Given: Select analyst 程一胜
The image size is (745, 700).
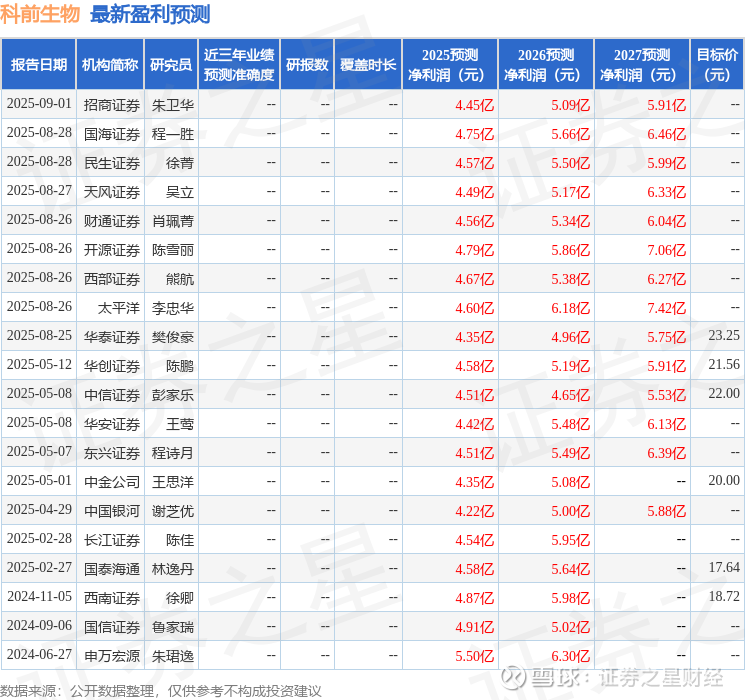Looking at the screenshot, I should coord(173,134).
